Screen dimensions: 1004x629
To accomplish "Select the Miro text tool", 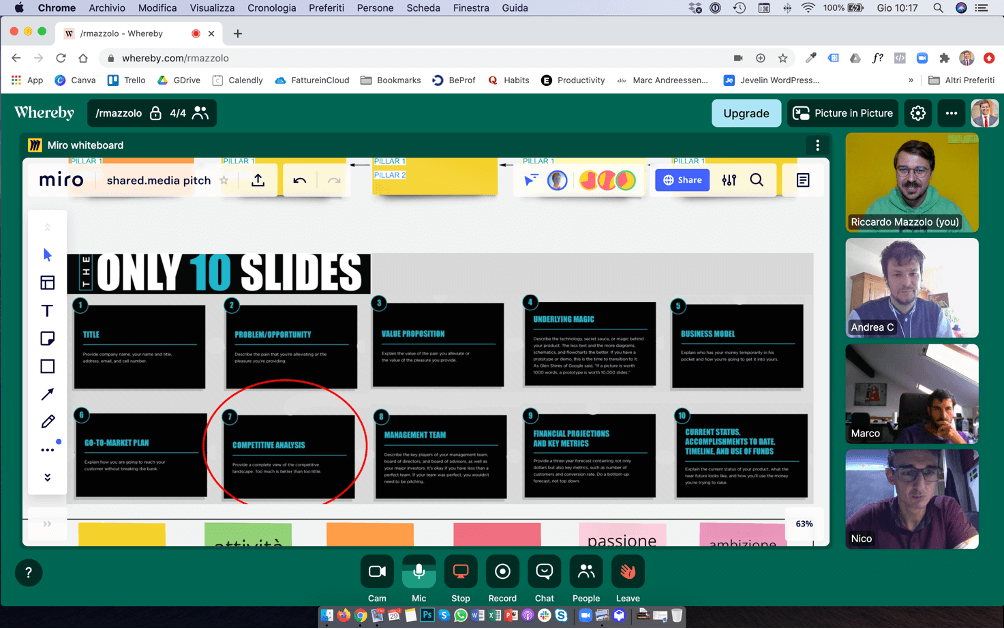I will pos(47,311).
